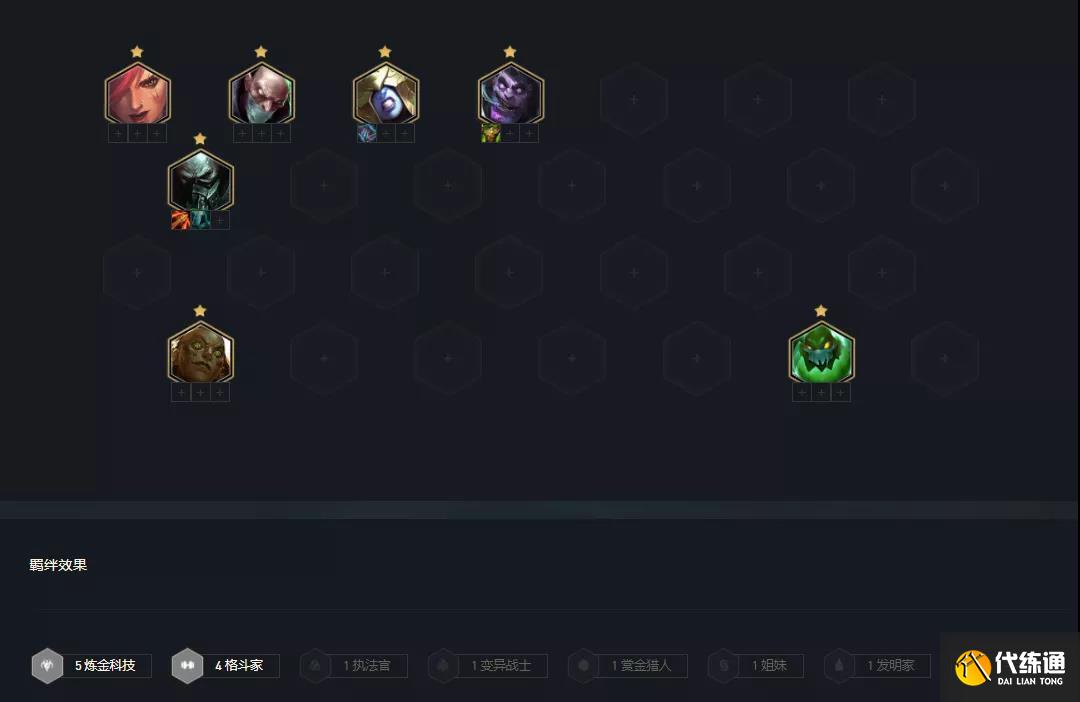The height and width of the screenshot is (702, 1080).
Task: Toggle the gold star above Illaoi
Action: (x=200, y=311)
